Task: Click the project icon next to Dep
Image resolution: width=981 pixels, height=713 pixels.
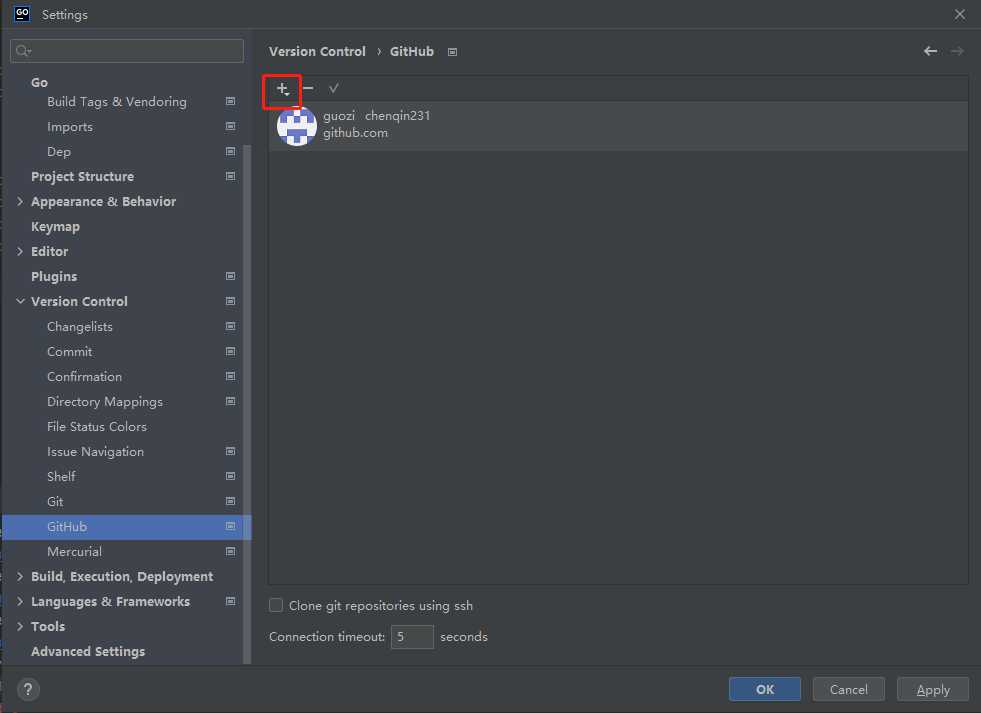Action: (230, 151)
